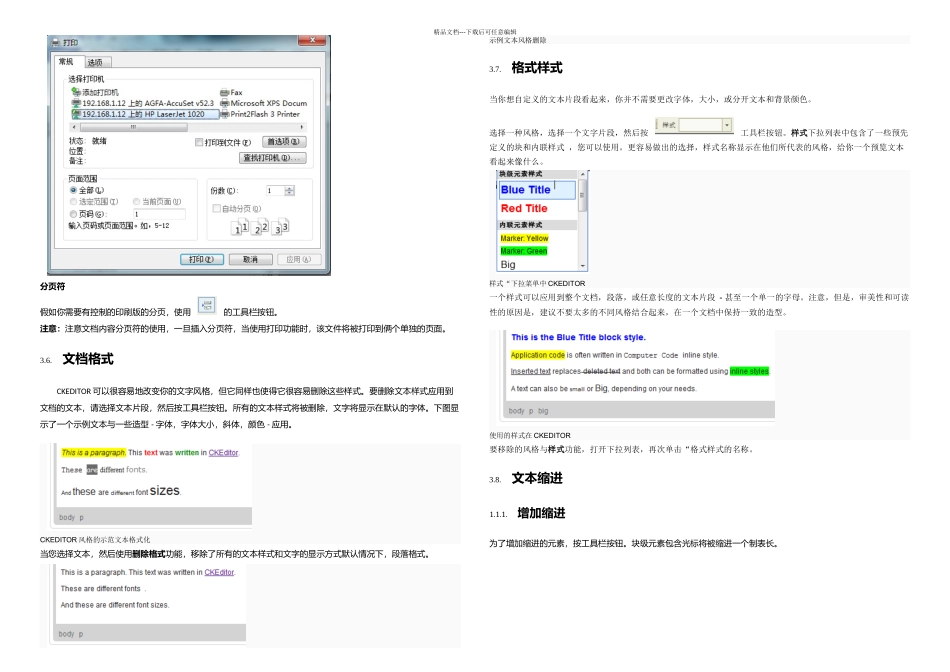Click the highlighted 'This is a paragraph' text

(x=93, y=453)
